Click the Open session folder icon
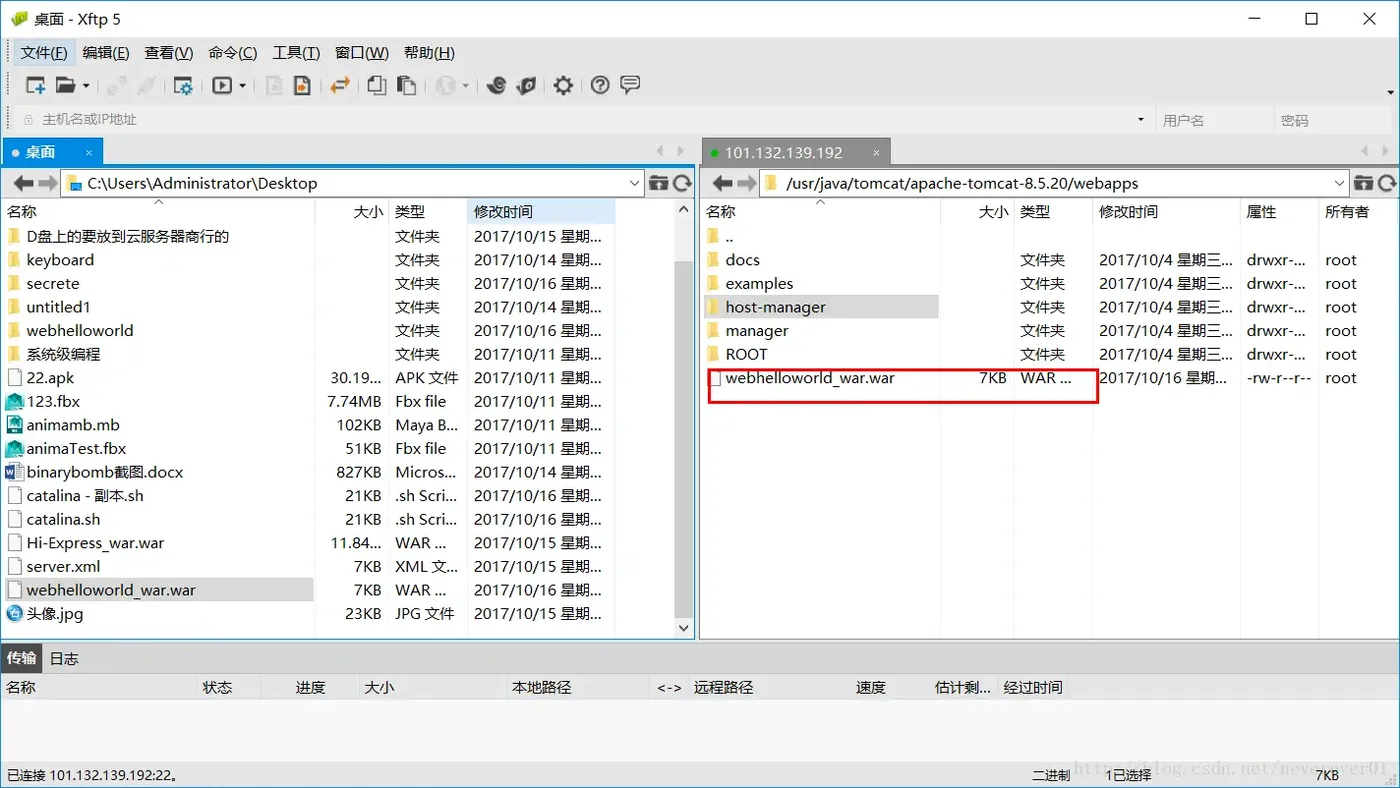The height and width of the screenshot is (788, 1400). [65, 86]
